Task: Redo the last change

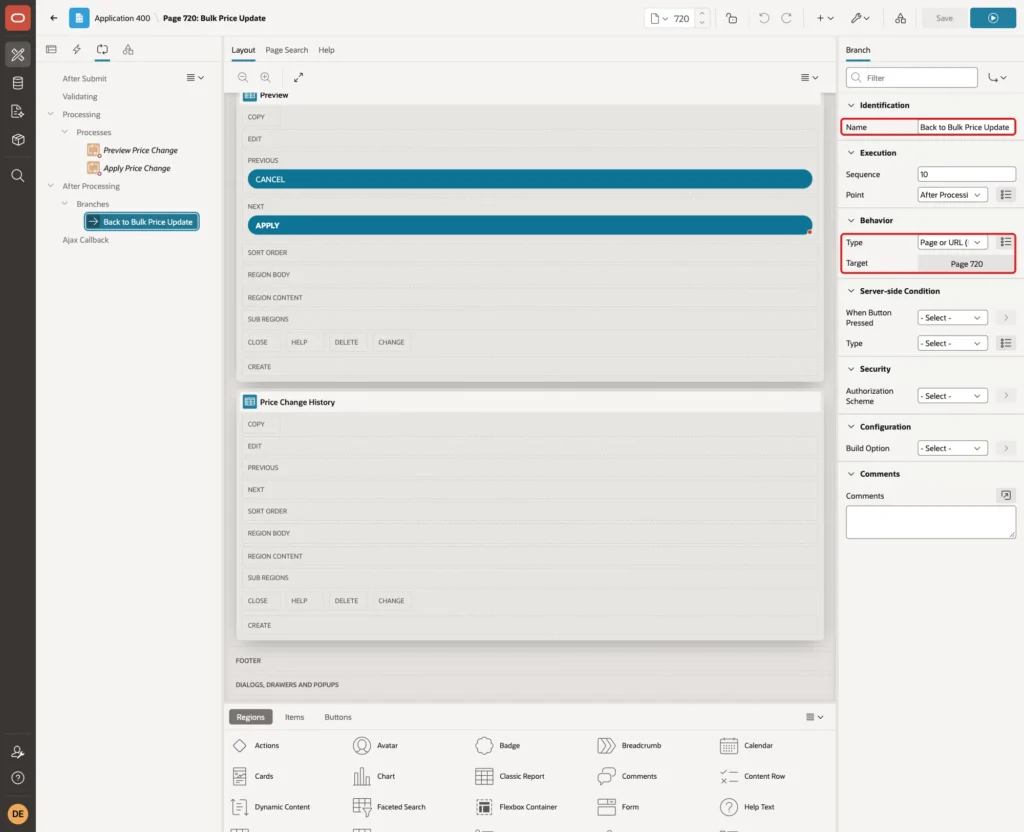Action: tap(787, 18)
